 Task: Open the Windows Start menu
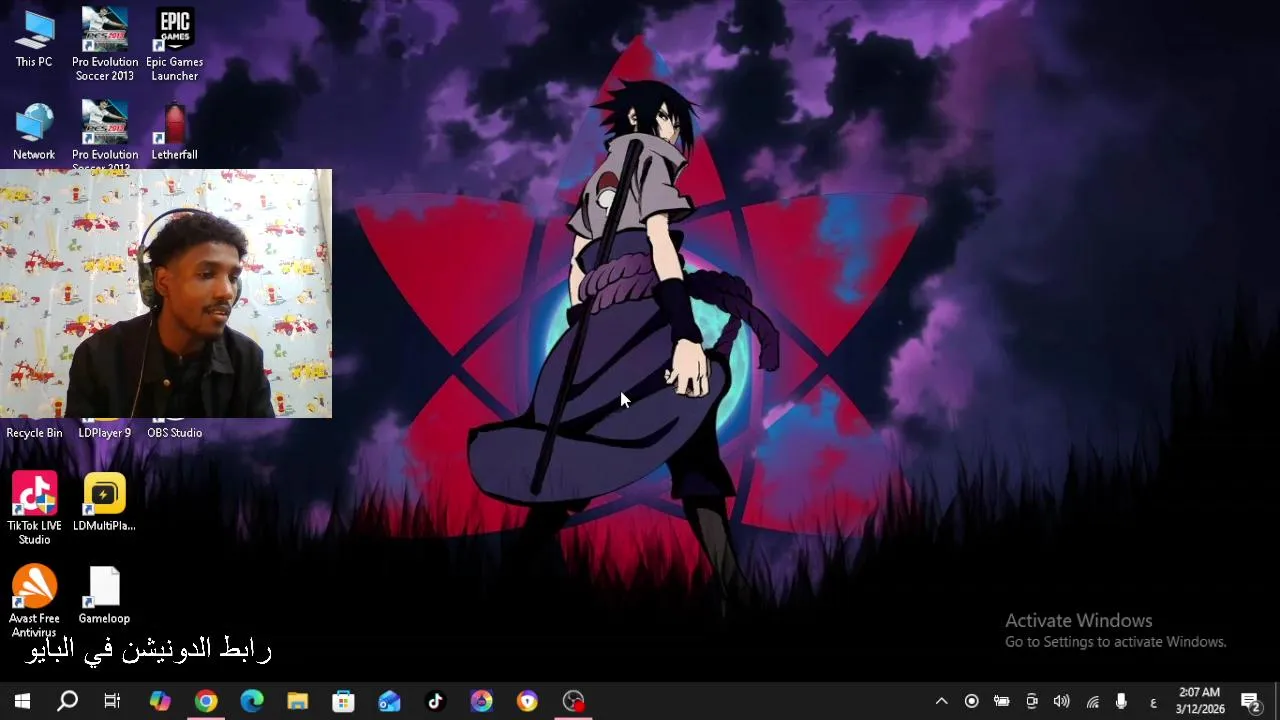[22, 701]
